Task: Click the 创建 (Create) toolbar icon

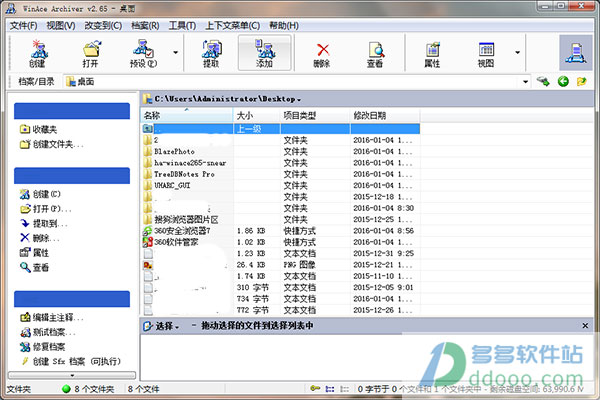Action: tap(38, 53)
